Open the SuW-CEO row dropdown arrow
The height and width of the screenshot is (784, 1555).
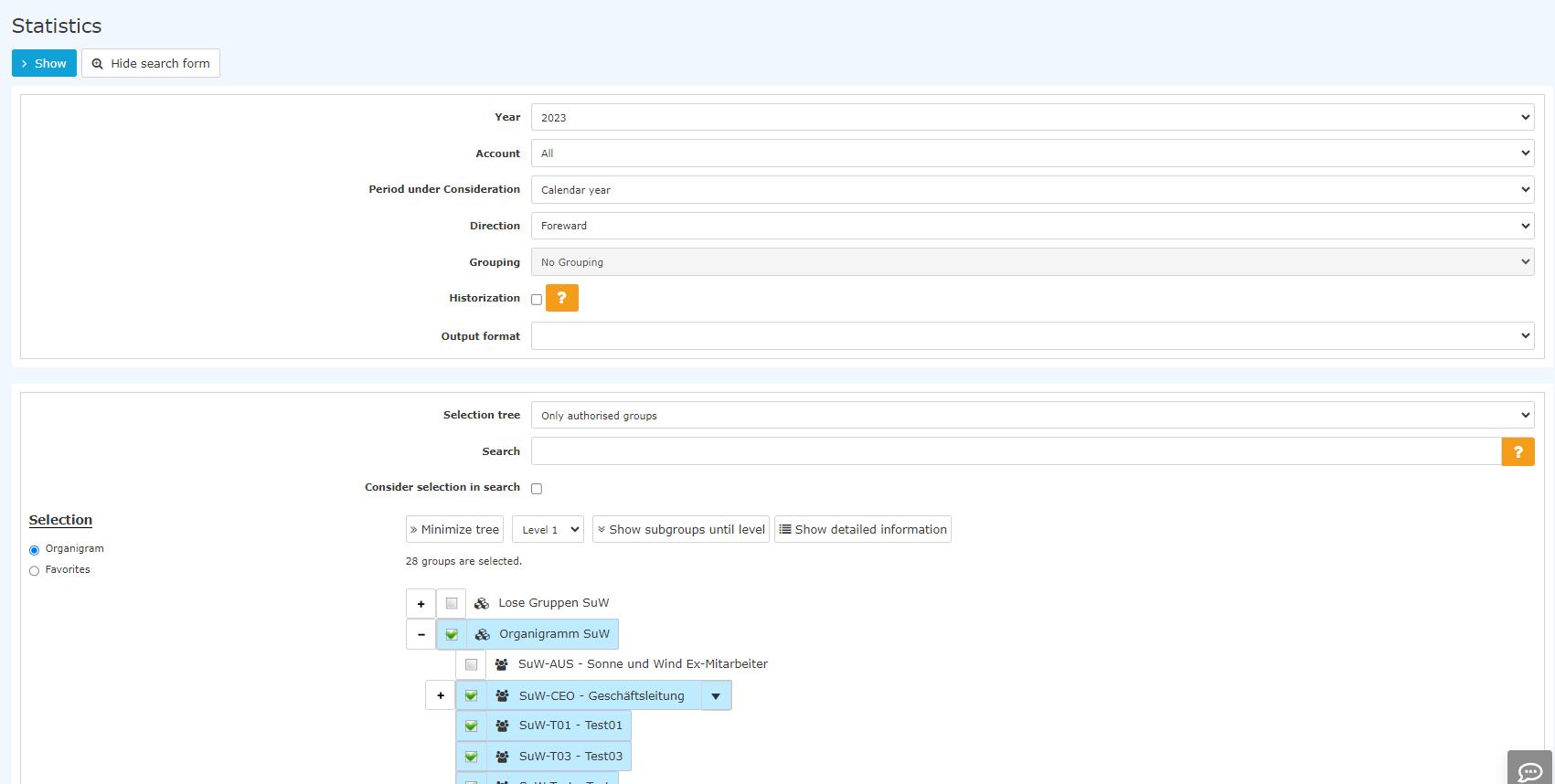(x=716, y=695)
